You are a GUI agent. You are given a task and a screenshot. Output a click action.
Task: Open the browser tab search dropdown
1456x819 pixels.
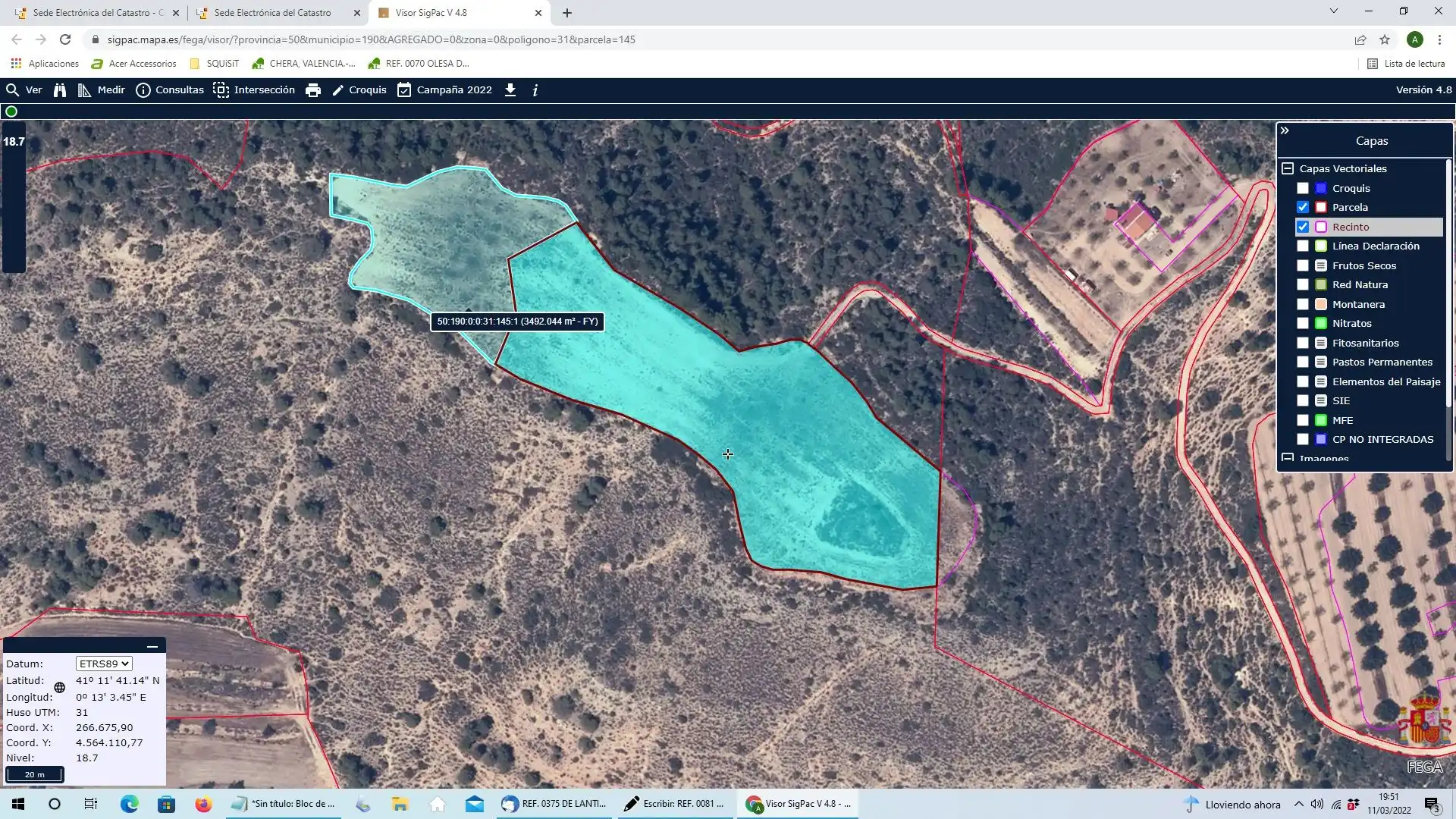[1334, 11]
